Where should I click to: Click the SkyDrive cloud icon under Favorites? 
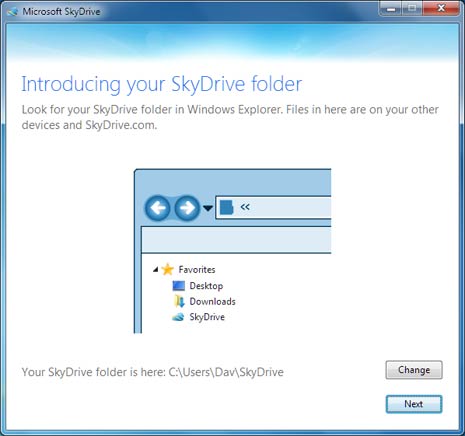click(178, 317)
